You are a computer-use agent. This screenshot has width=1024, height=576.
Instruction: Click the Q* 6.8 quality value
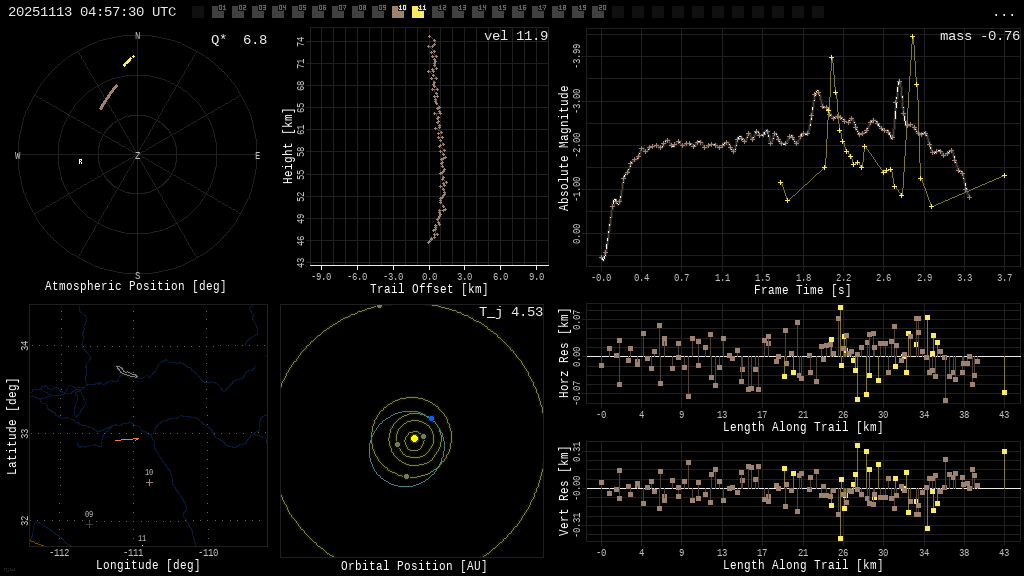click(238, 40)
